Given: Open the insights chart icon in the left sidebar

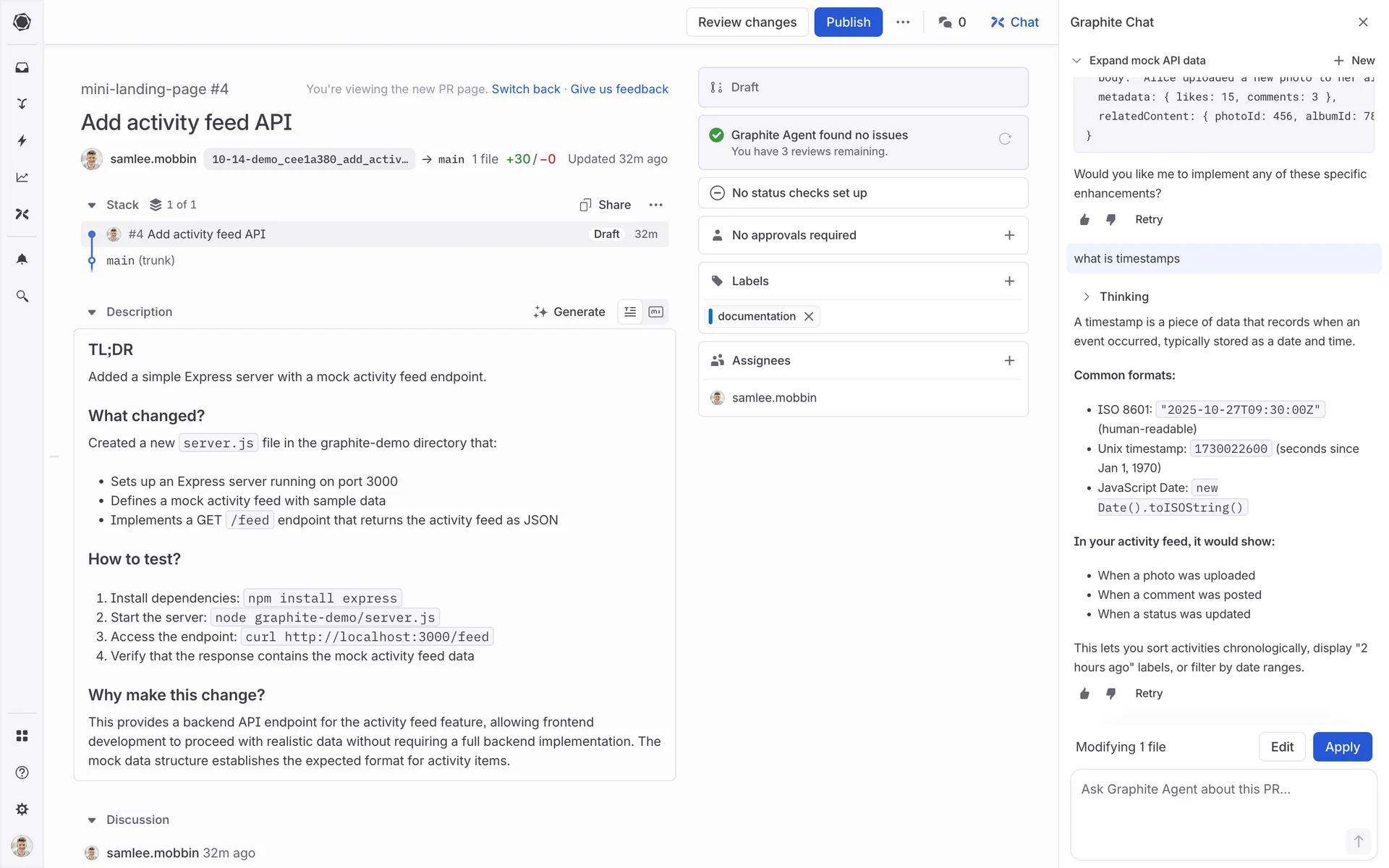Looking at the screenshot, I should tap(22, 177).
